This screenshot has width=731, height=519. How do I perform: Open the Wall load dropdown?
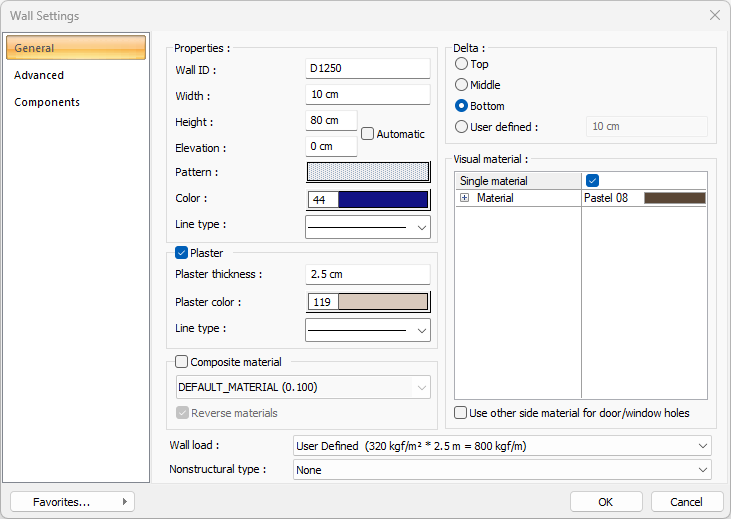click(x=502, y=445)
